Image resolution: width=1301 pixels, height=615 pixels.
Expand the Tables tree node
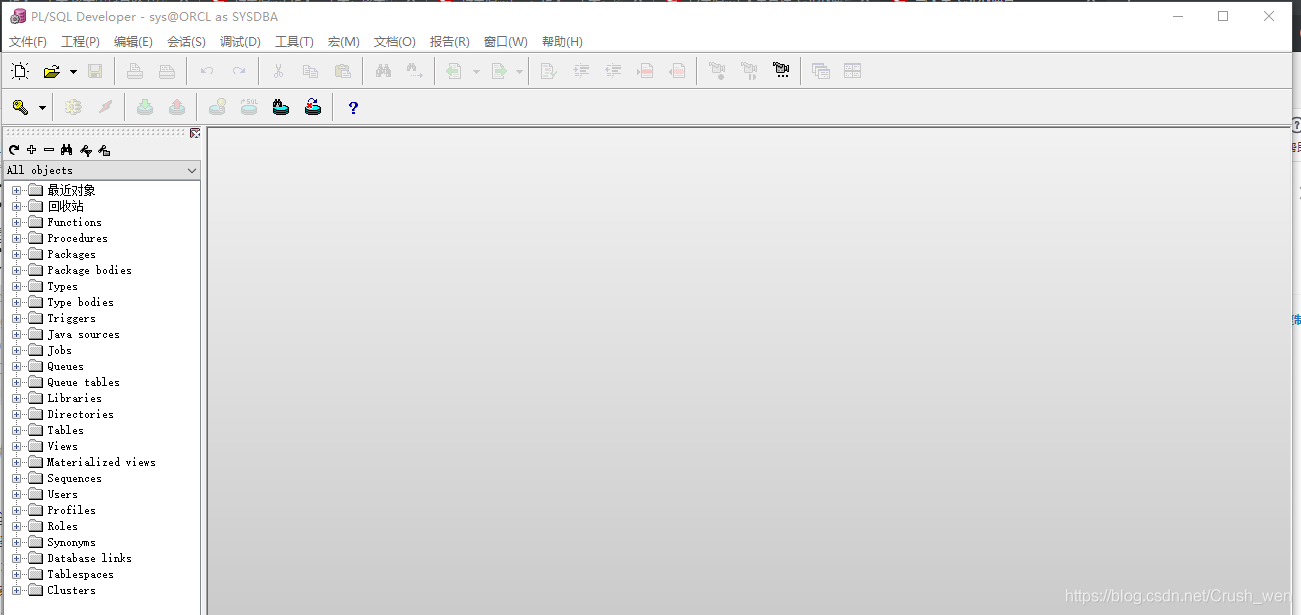pos(16,430)
